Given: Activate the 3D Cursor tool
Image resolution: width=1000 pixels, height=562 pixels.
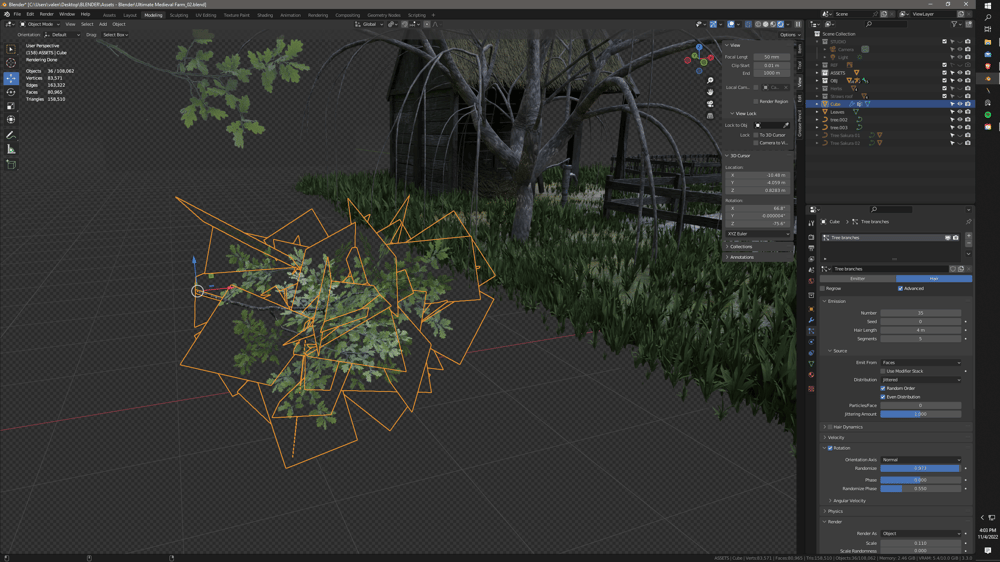Looking at the screenshot, I should tap(11, 63).
